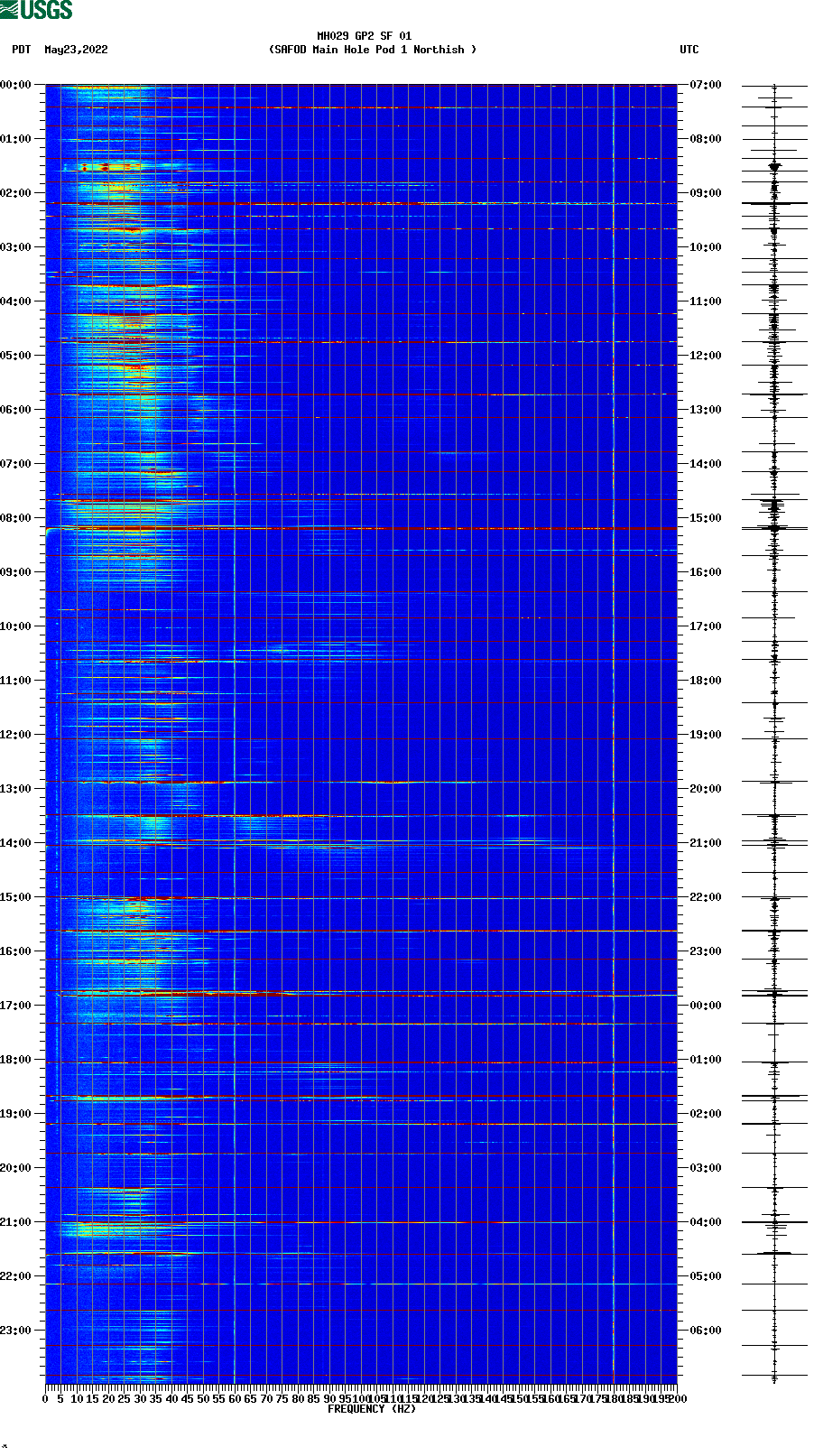Click the 60 Hz frequency tick label
The image size is (814, 1456).
click(235, 1399)
